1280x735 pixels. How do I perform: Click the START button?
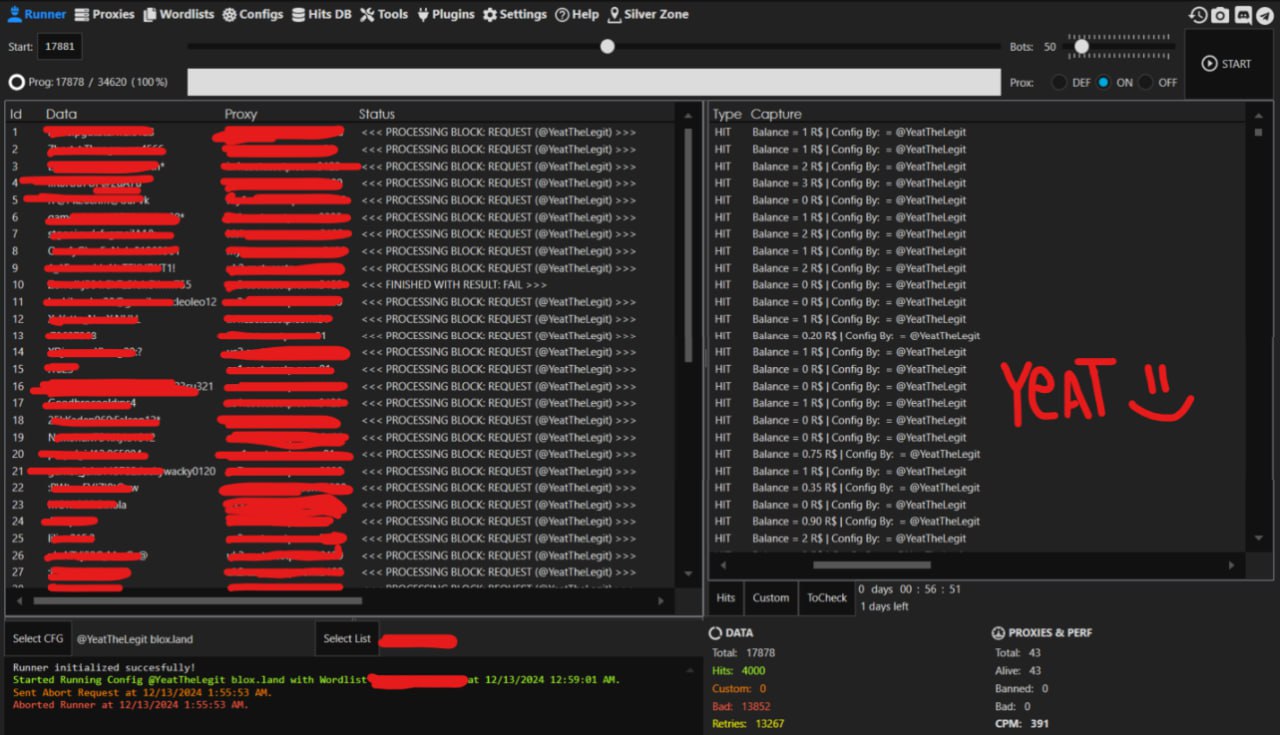(x=1227, y=64)
